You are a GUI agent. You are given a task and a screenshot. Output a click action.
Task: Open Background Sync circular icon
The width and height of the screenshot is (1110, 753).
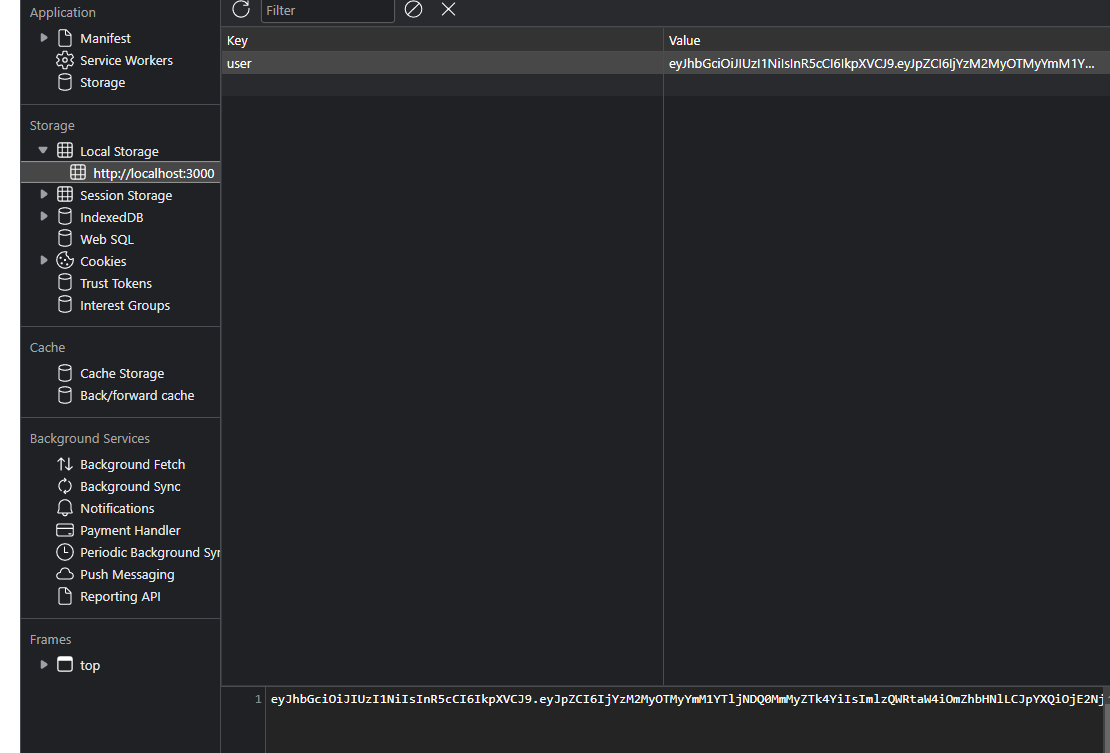pyautogui.click(x=64, y=486)
